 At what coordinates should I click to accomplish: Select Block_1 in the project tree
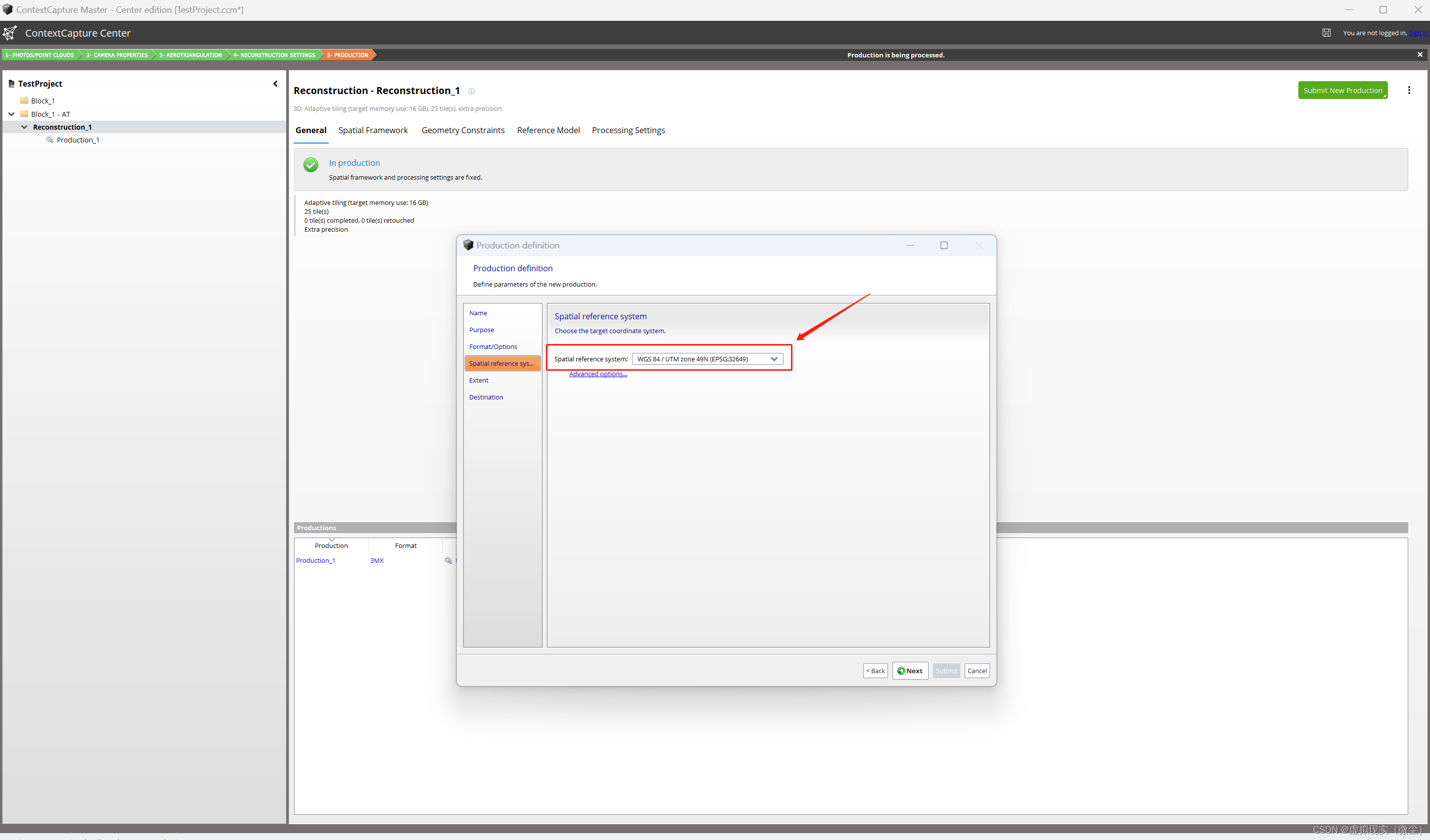pos(43,101)
